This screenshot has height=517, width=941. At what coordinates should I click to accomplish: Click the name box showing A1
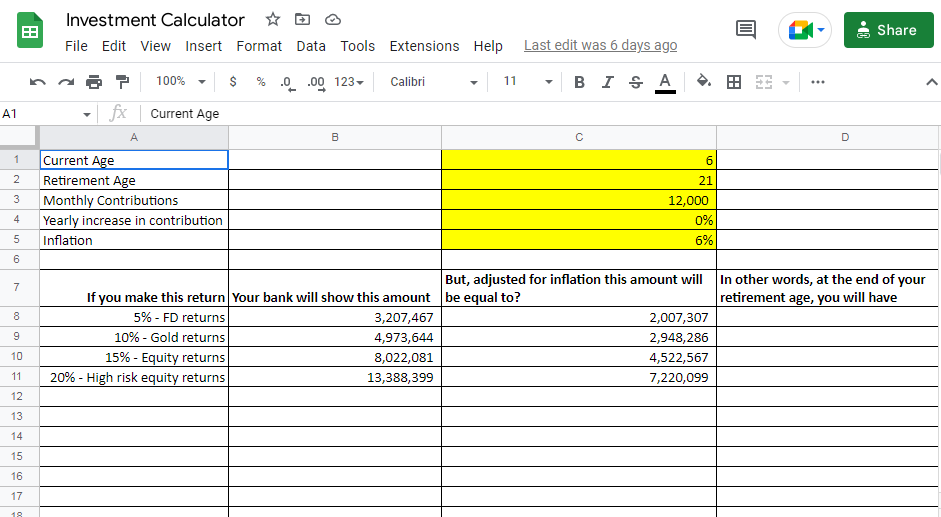[x=39, y=113]
